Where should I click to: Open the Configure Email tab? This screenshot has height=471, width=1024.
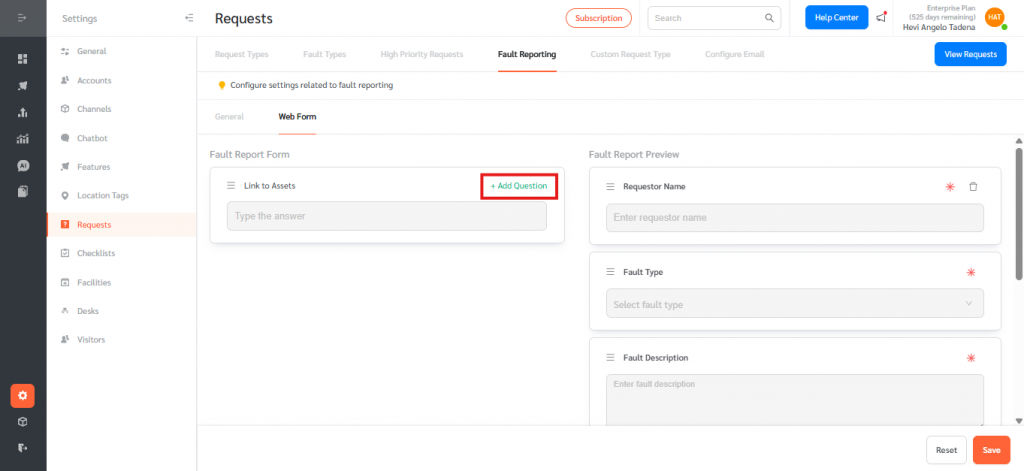pos(734,53)
